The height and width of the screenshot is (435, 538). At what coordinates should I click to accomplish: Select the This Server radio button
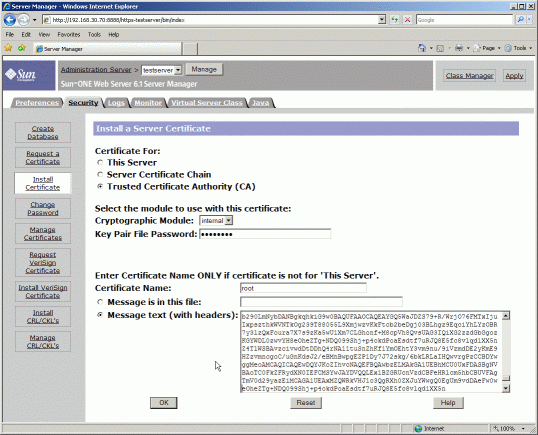click(100, 162)
